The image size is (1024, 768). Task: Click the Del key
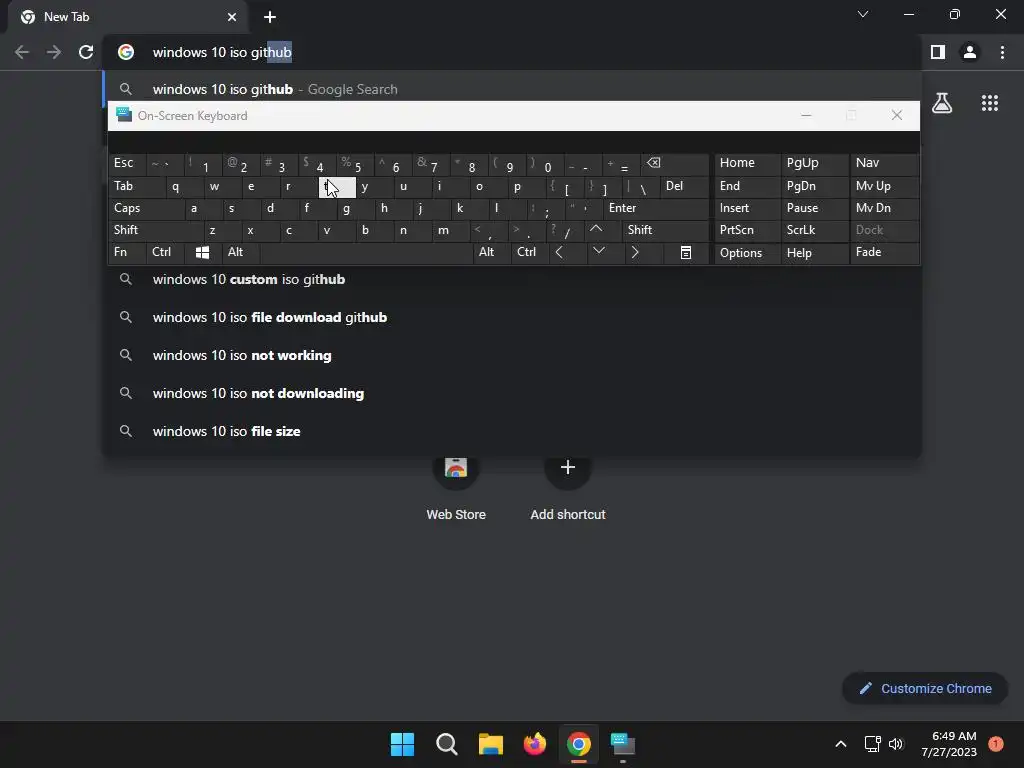tap(684, 187)
